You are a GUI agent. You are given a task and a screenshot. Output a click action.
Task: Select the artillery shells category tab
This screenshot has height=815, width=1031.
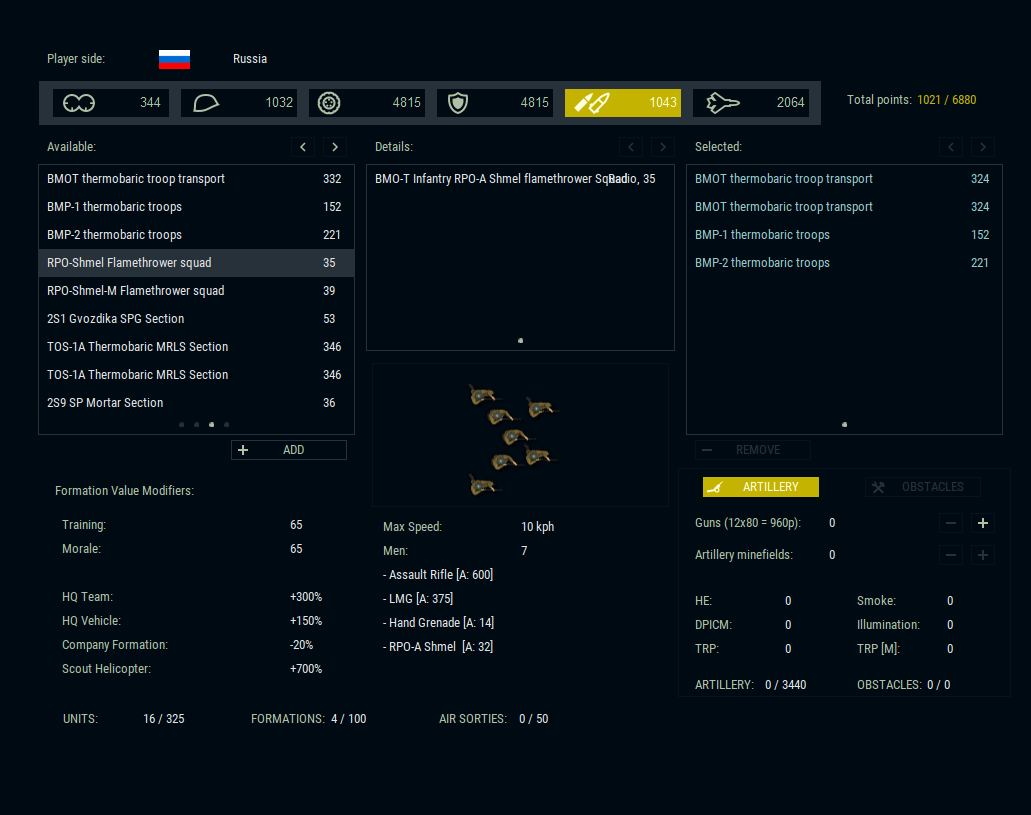point(623,103)
